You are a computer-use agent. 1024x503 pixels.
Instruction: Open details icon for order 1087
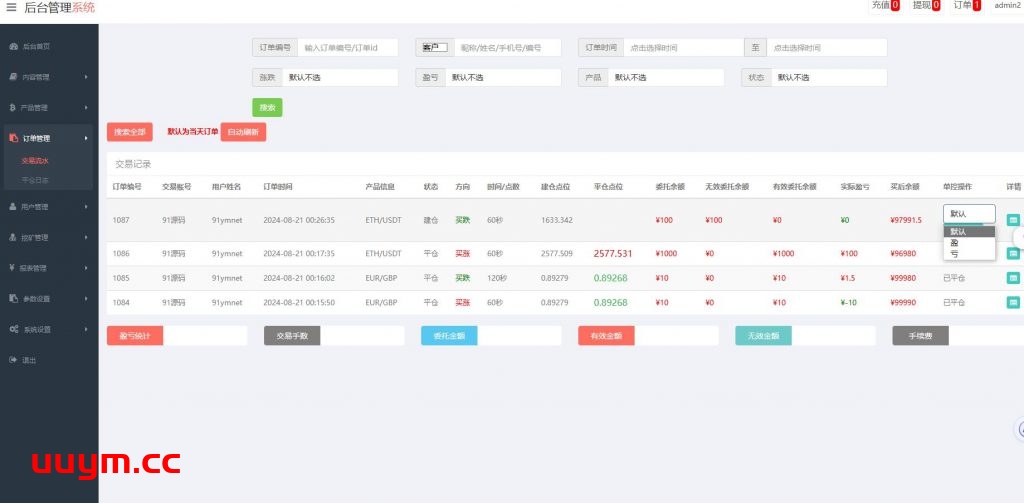1013,219
